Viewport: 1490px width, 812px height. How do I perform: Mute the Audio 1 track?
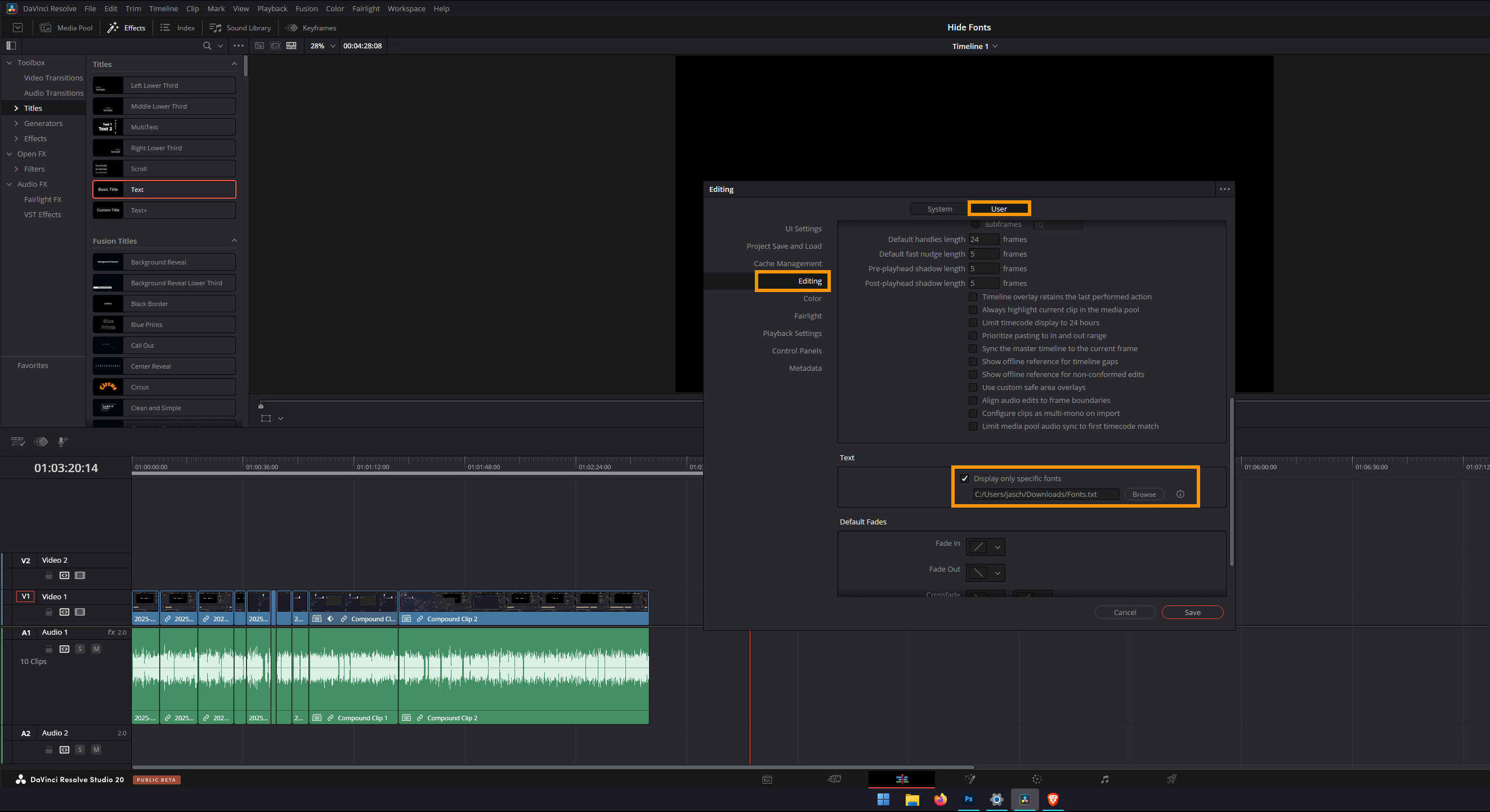click(96, 649)
